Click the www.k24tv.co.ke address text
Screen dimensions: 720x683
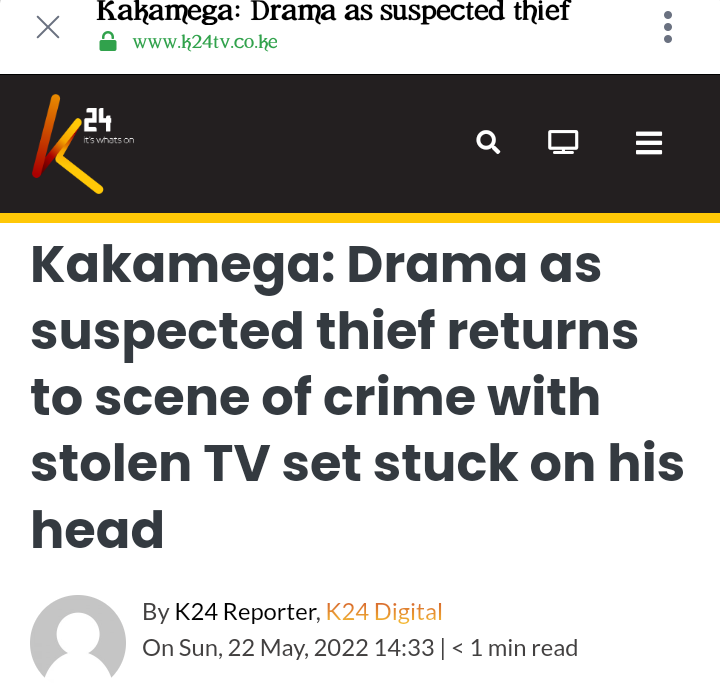(x=205, y=42)
